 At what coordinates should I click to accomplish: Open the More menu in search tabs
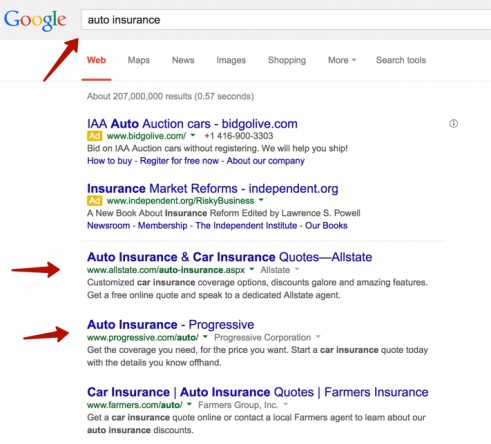342,60
